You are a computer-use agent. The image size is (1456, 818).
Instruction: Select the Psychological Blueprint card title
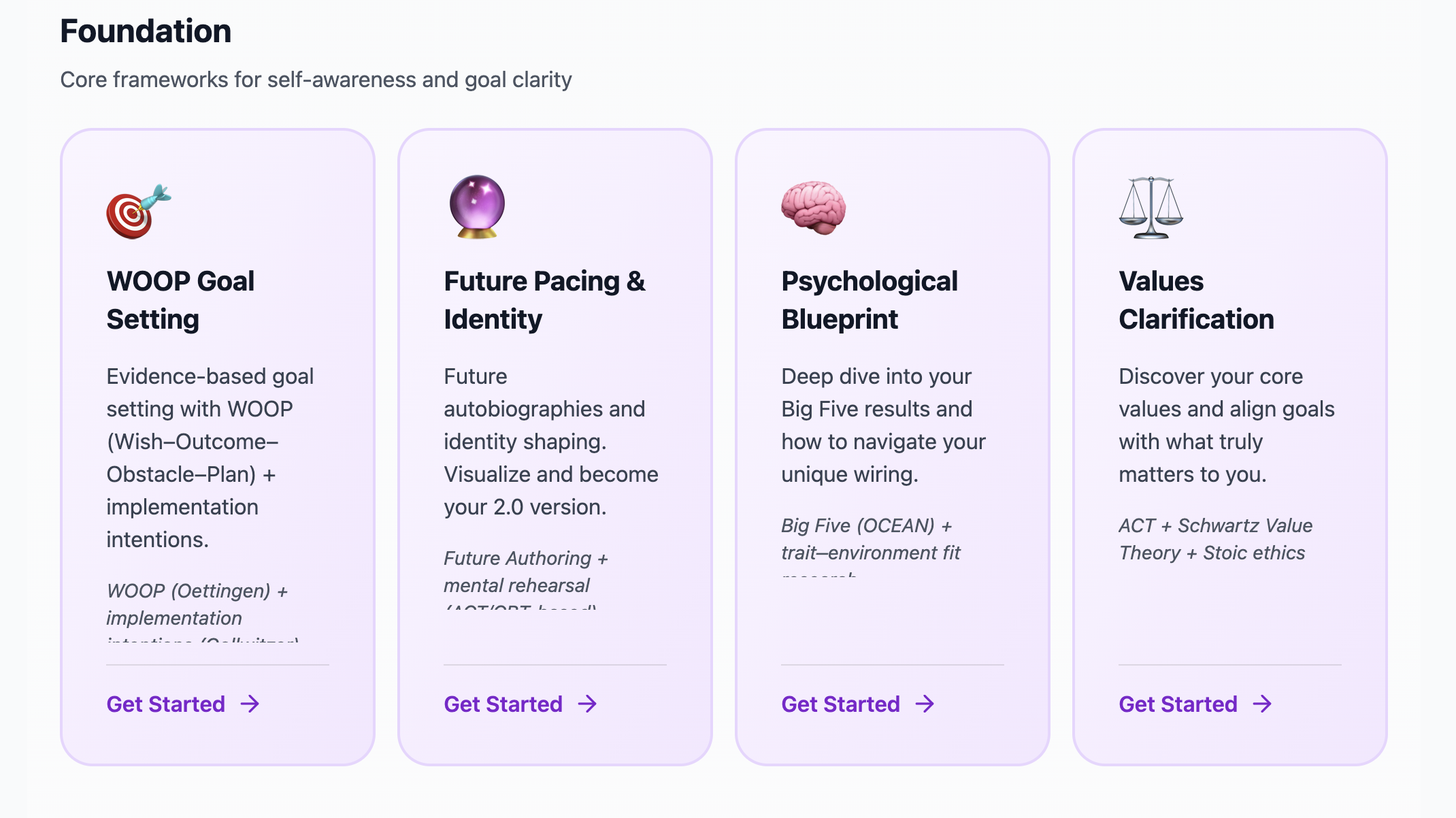(869, 300)
